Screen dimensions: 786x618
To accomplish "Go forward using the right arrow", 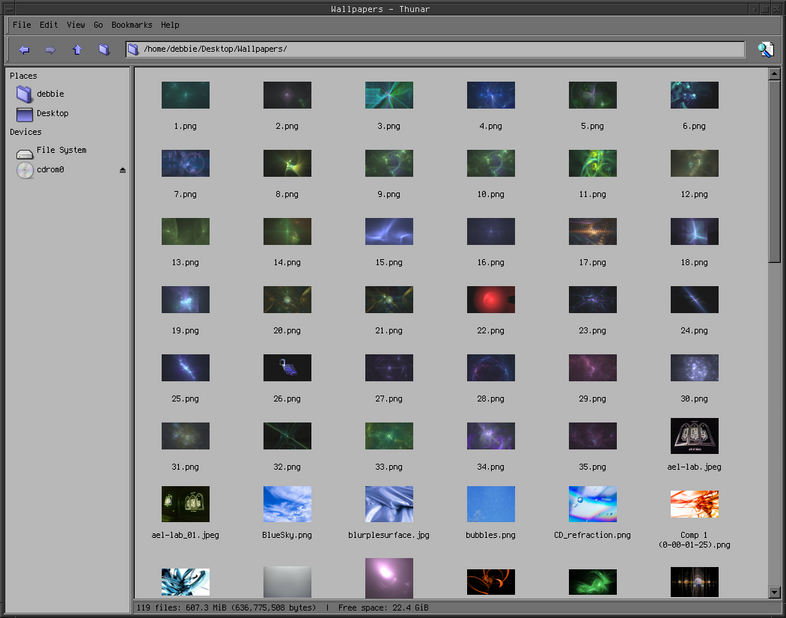I will tap(50, 50).
